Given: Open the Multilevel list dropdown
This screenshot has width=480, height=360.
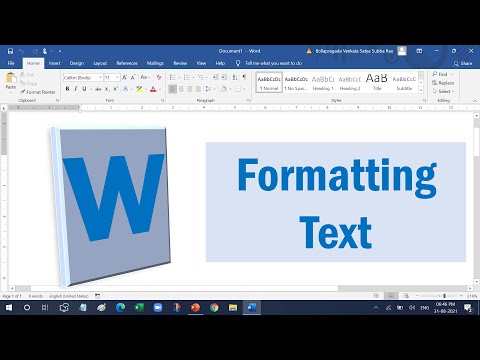Looking at the screenshot, I should 207,78.
